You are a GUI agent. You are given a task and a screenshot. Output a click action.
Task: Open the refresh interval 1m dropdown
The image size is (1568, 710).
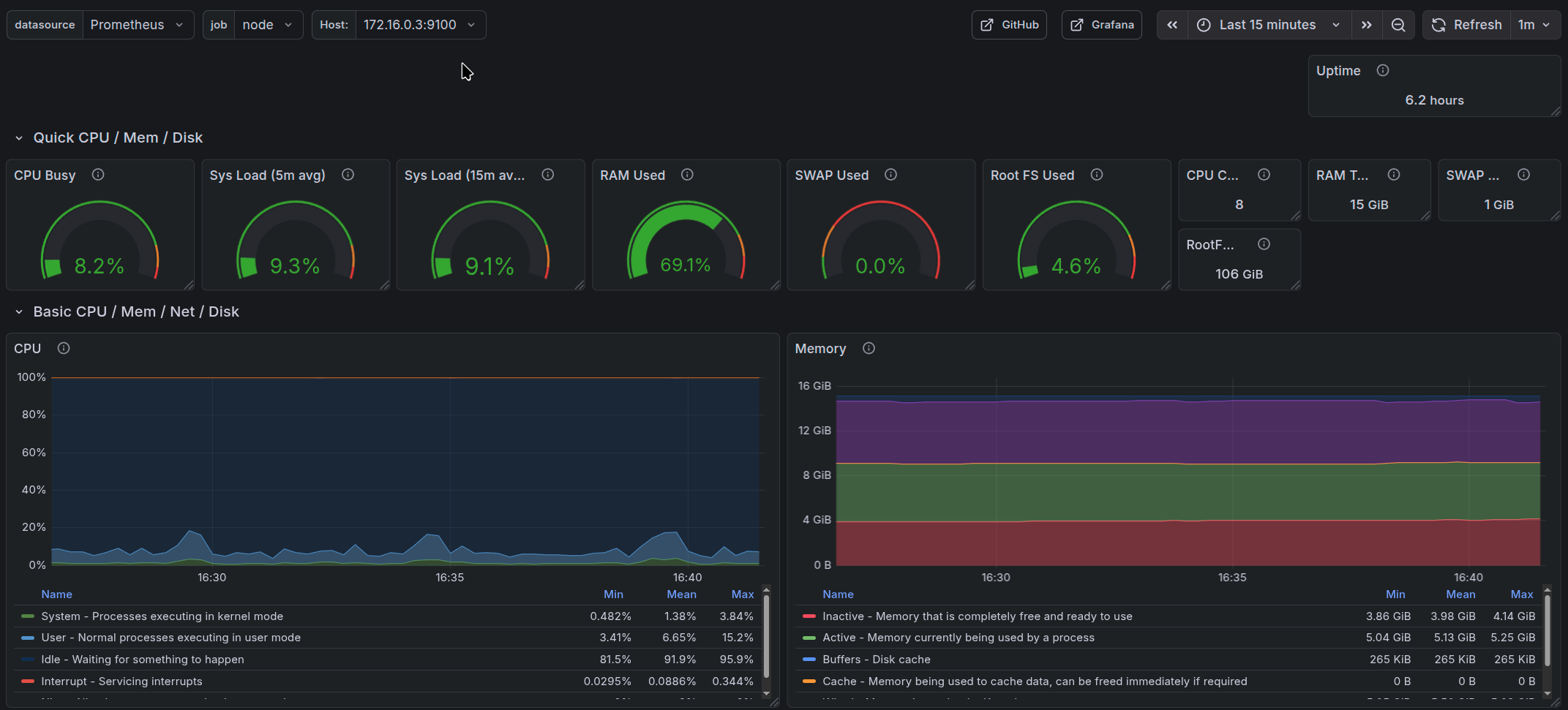[1534, 25]
